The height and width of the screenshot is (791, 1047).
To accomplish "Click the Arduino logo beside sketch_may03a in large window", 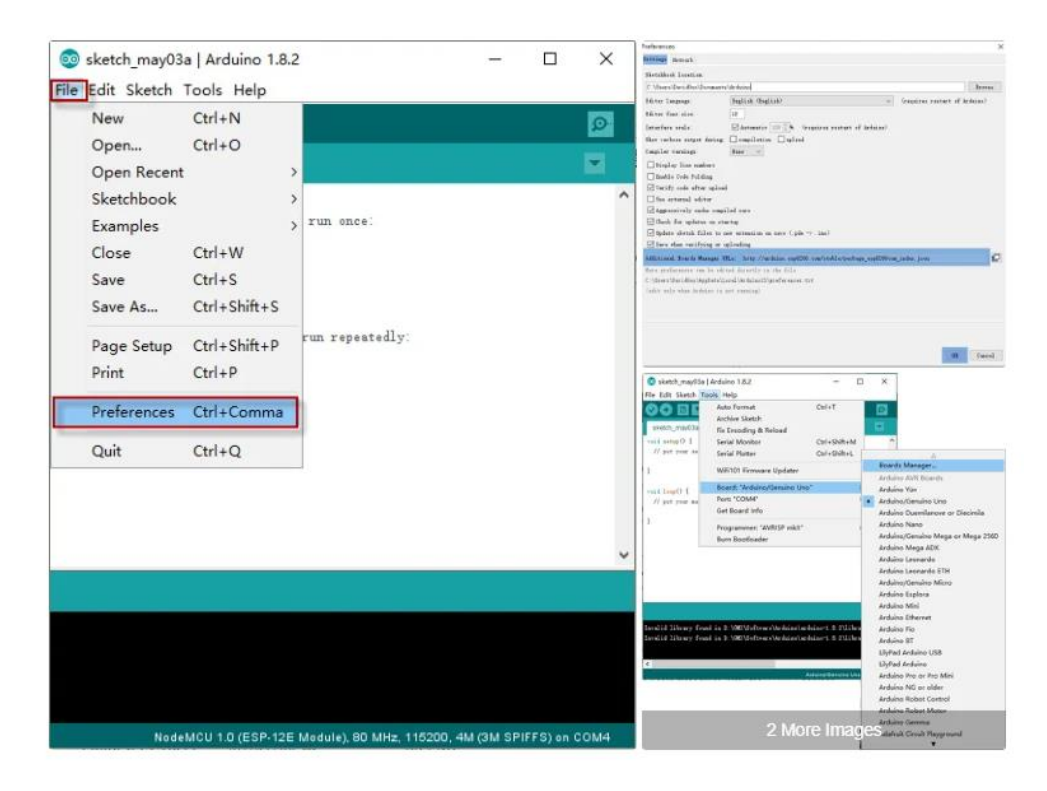I will [69, 60].
